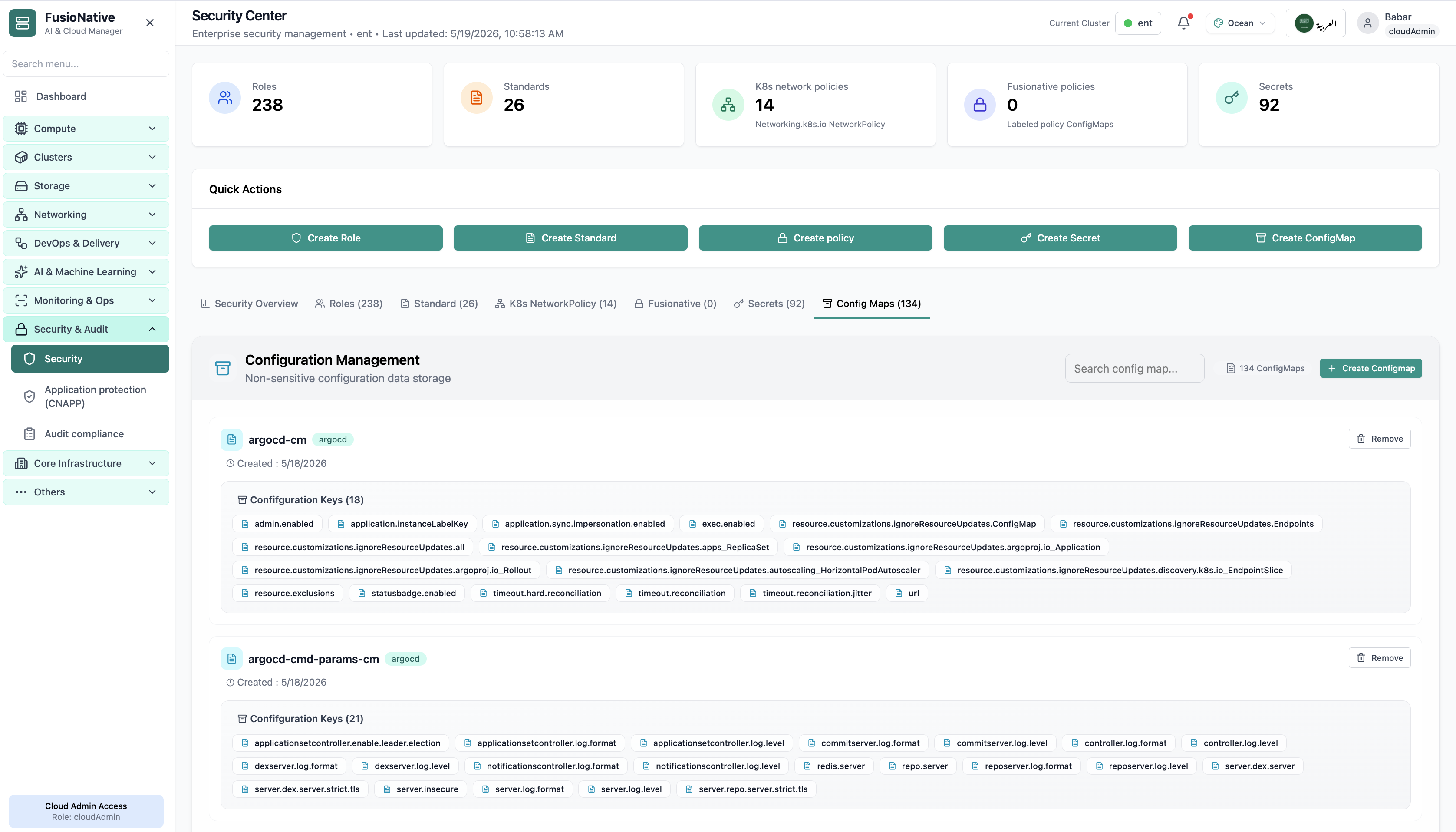The height and width of the screenshot is (832, 1456).
Task: Click the + Create Configmap button
Action: (x=1371, y=368)
